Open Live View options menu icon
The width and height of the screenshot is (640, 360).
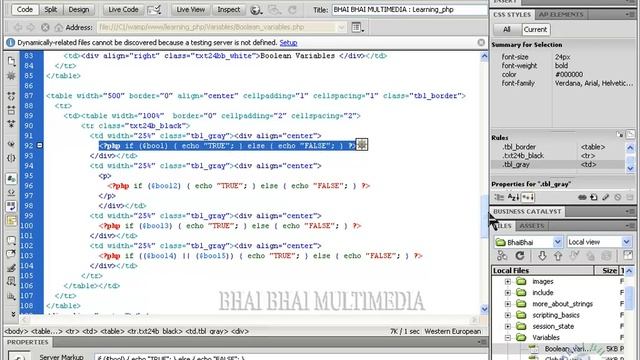pos(358,27)
